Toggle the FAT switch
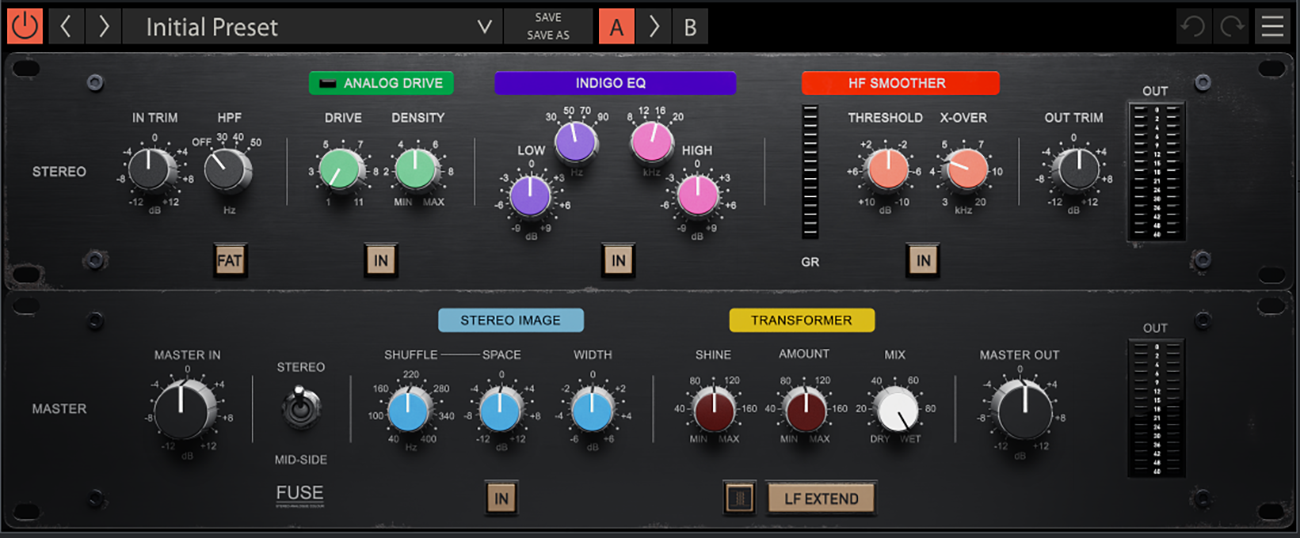This screenshot has width=1300, height=538. pyautogui.click(x=231, y=261)
